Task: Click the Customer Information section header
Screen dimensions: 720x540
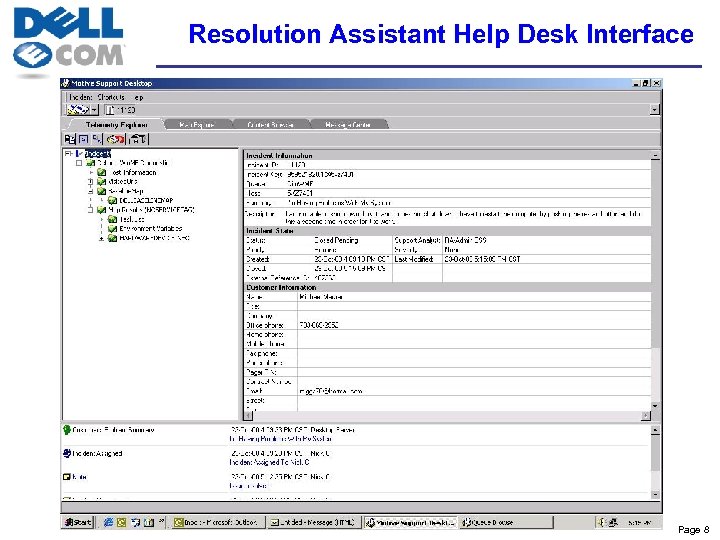Action: point(447,287)
